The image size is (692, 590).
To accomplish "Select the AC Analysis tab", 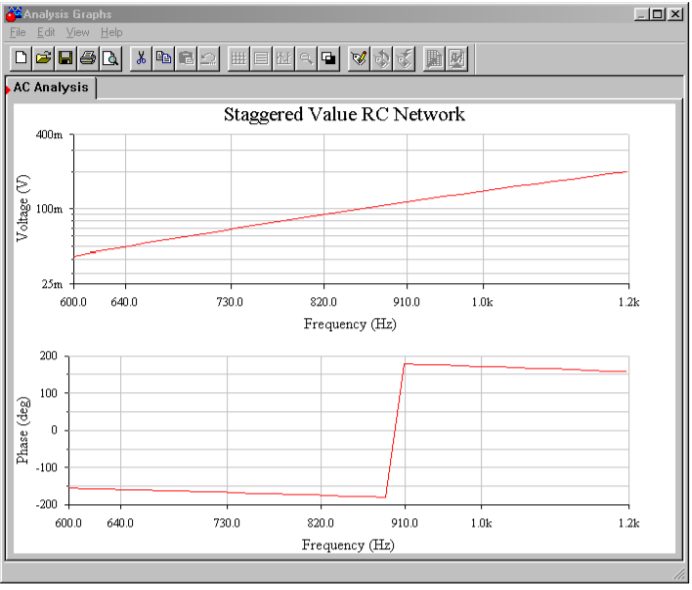I will (51, 87).
